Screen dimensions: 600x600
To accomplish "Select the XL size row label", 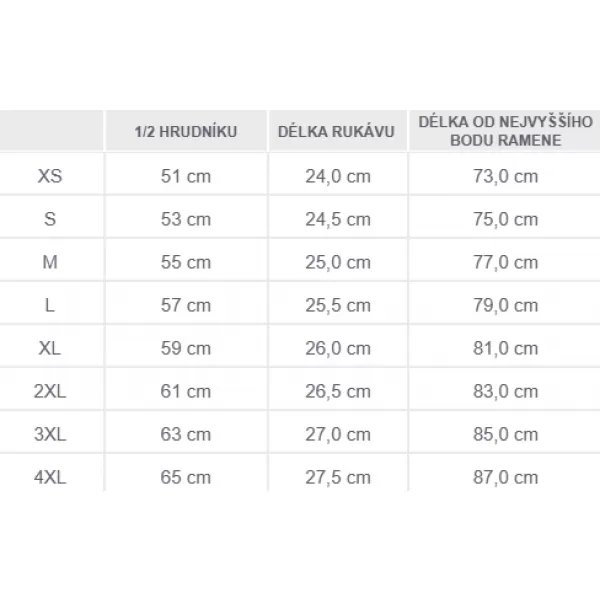I will point(50,348).
